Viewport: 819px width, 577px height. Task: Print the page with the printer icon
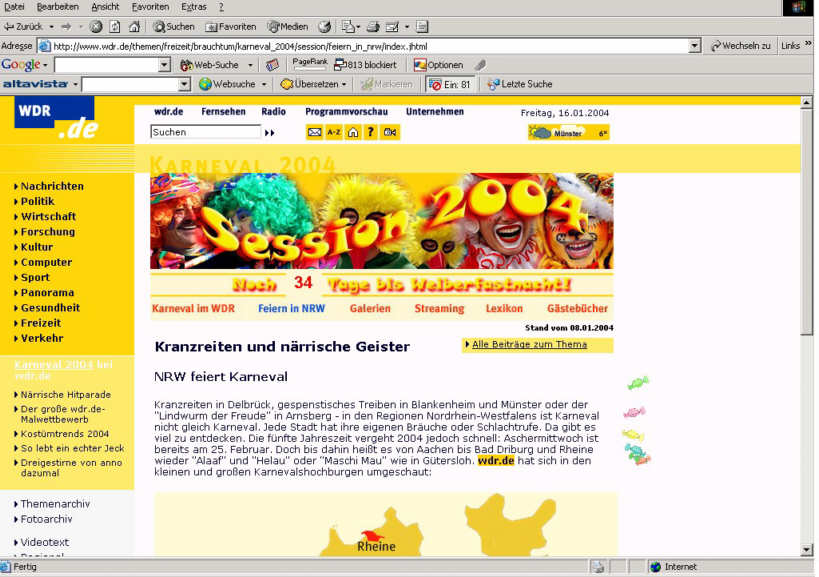coord(373,27)
